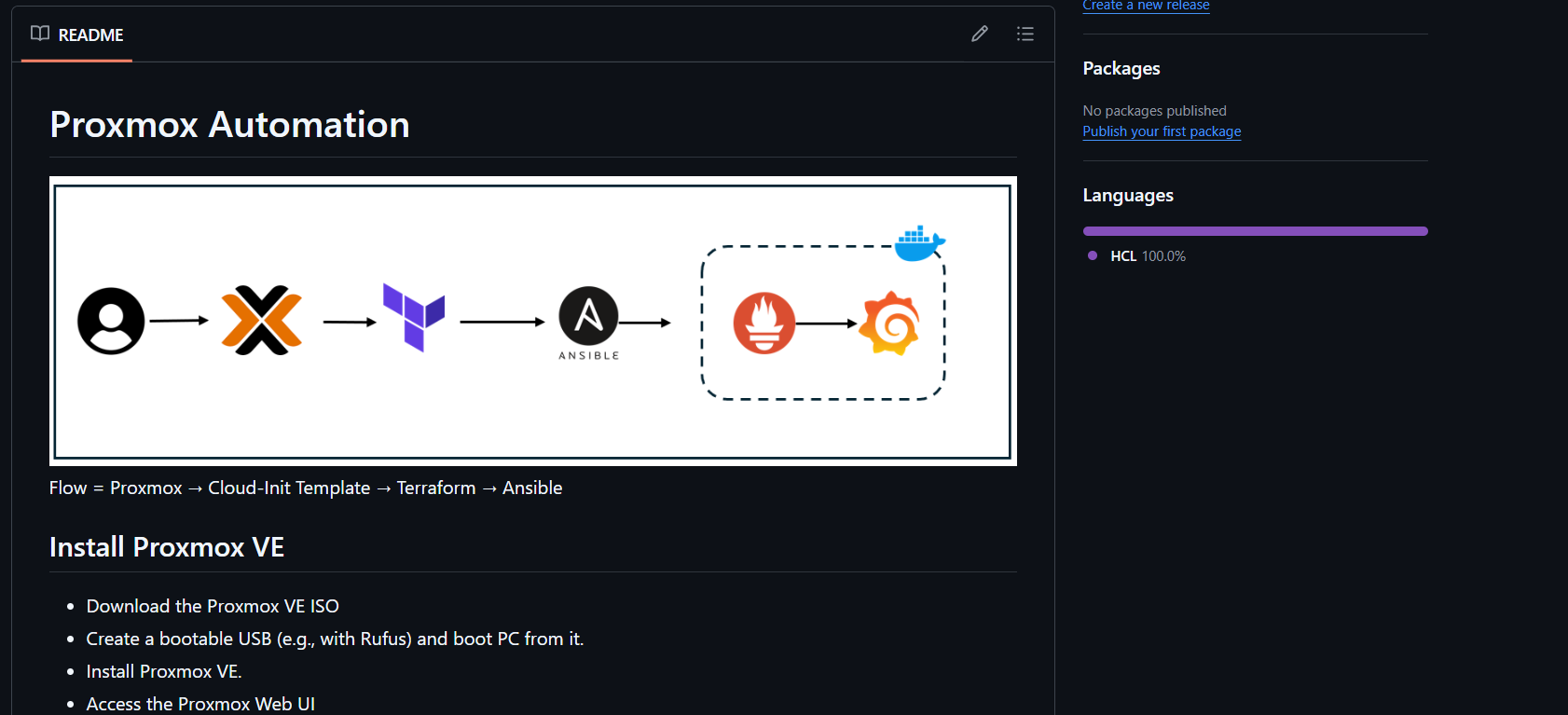
Task: Click the book icon beside README
Action: (39, 34)
